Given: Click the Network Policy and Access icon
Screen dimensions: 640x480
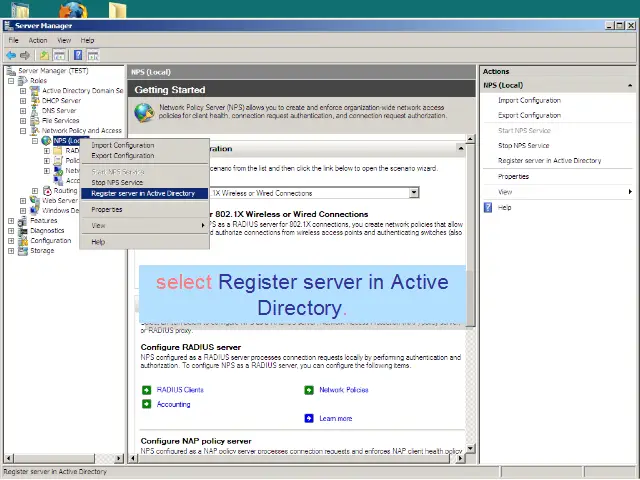Looking at the screenshot, I should [x=35, y=131].
